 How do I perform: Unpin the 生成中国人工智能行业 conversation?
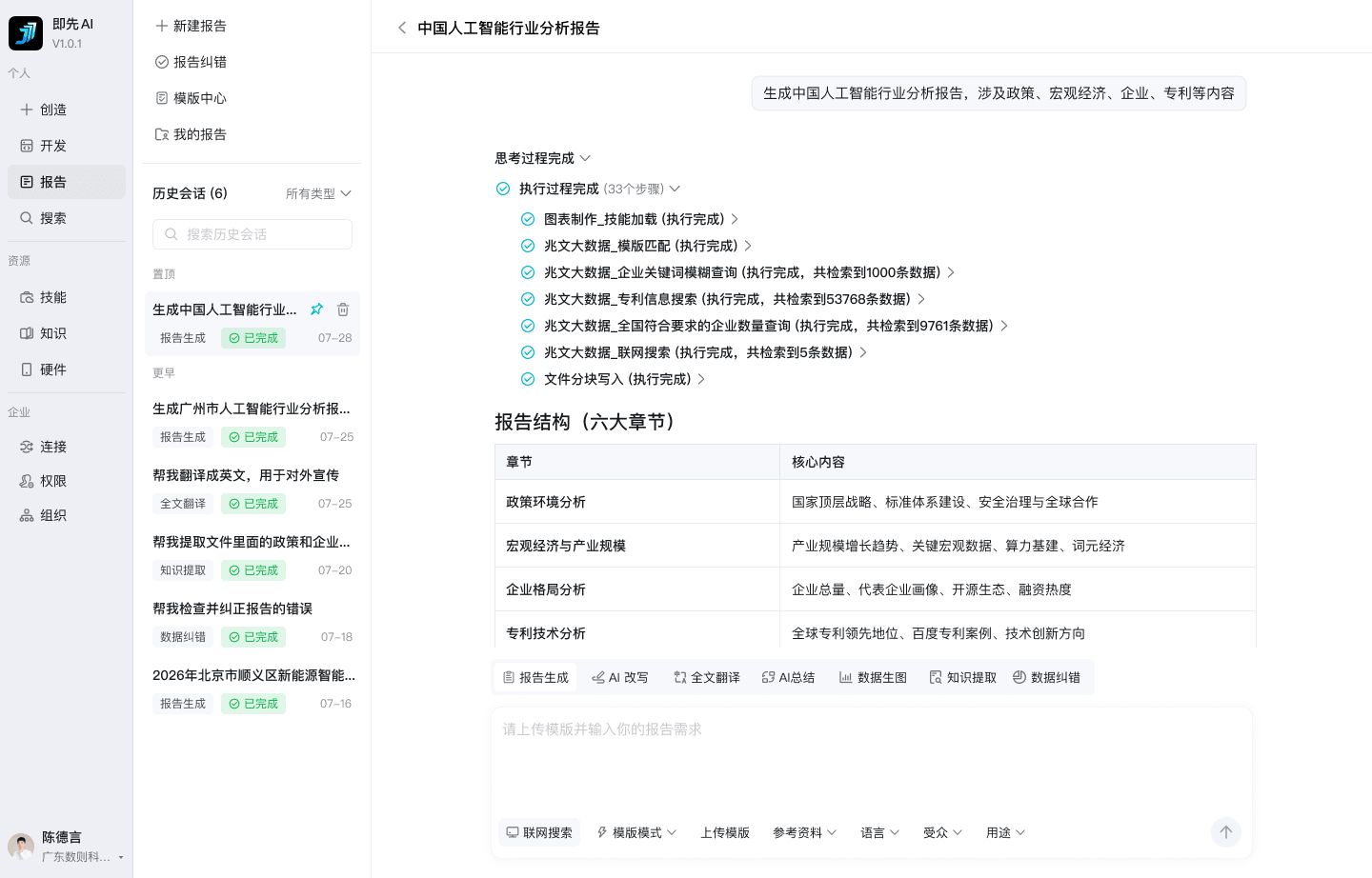(316, 309)
